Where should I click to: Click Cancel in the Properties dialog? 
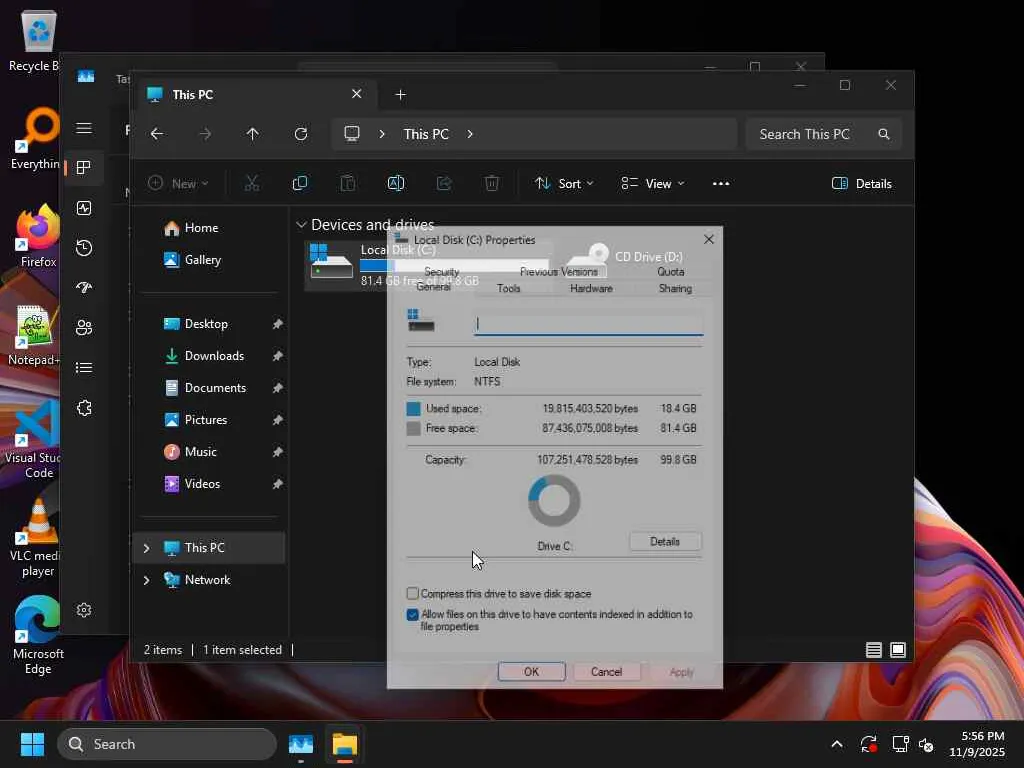[x=607, y=671]
